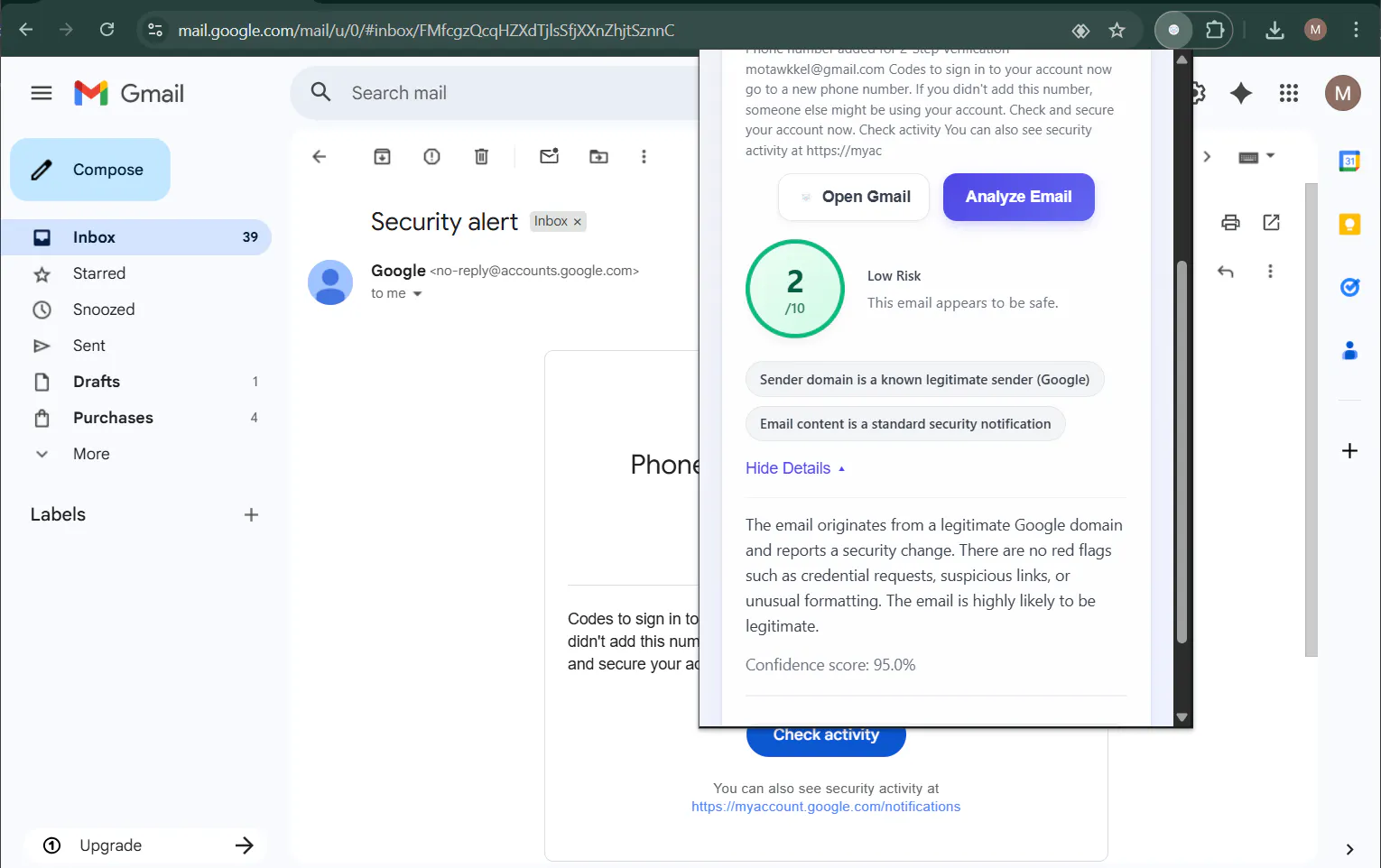View site information icon in address bar
The width and height of the screenshot is (1381, 868).
[x=155, y=30]
